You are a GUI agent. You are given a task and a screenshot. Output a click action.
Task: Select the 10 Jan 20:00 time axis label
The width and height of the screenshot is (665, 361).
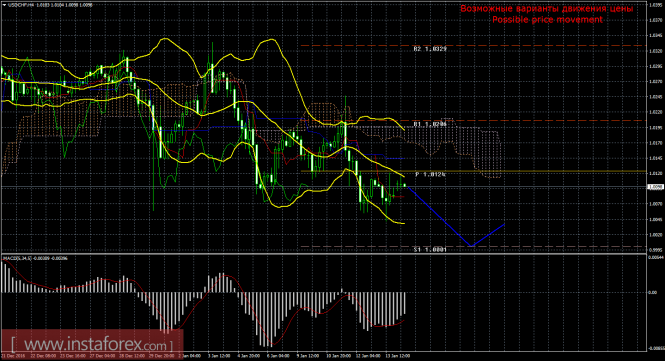pos(338,356)
